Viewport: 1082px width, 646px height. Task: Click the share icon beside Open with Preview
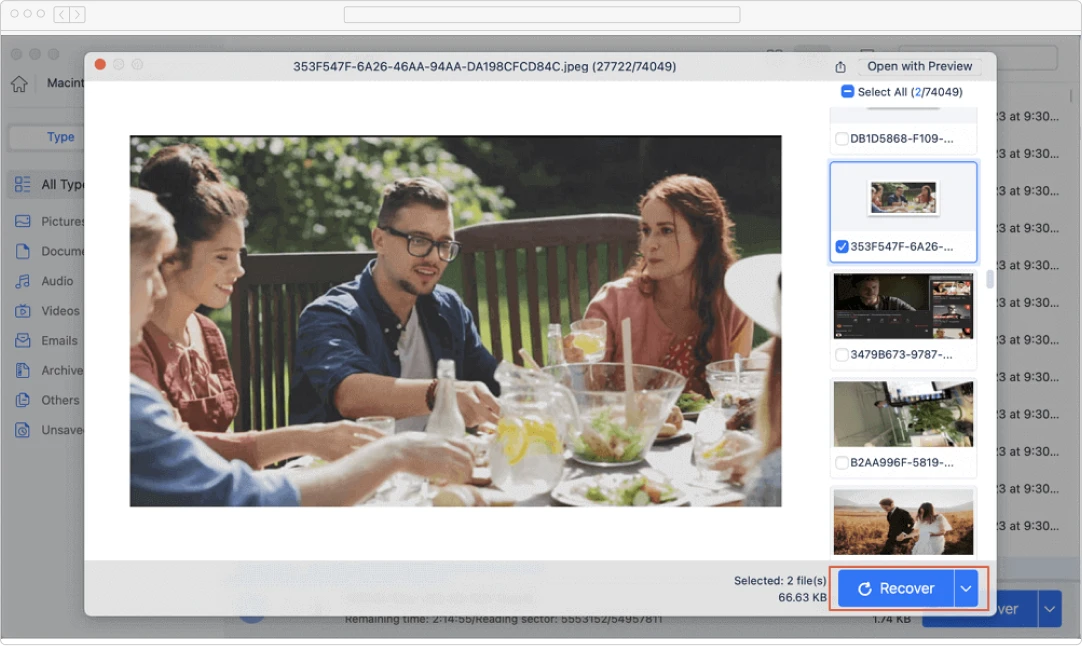(x=840, y=67)
